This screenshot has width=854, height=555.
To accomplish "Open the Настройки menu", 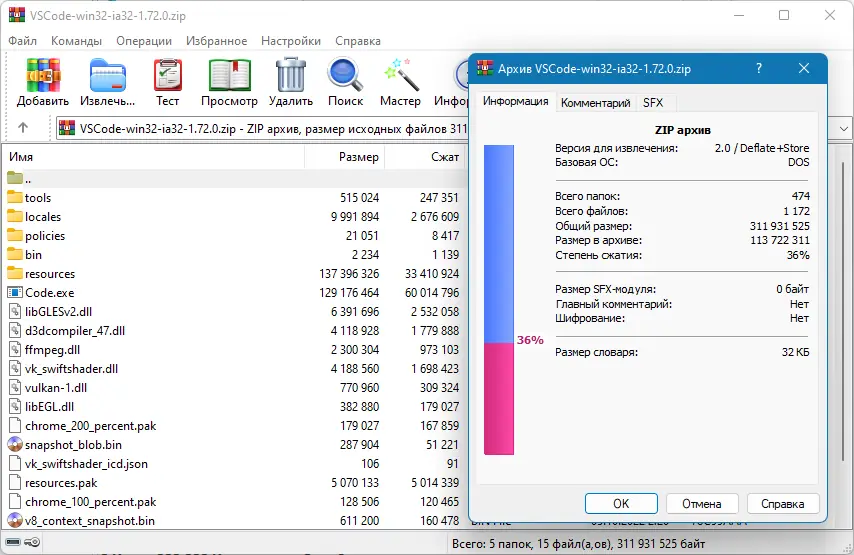I will (x=291, y=41).
